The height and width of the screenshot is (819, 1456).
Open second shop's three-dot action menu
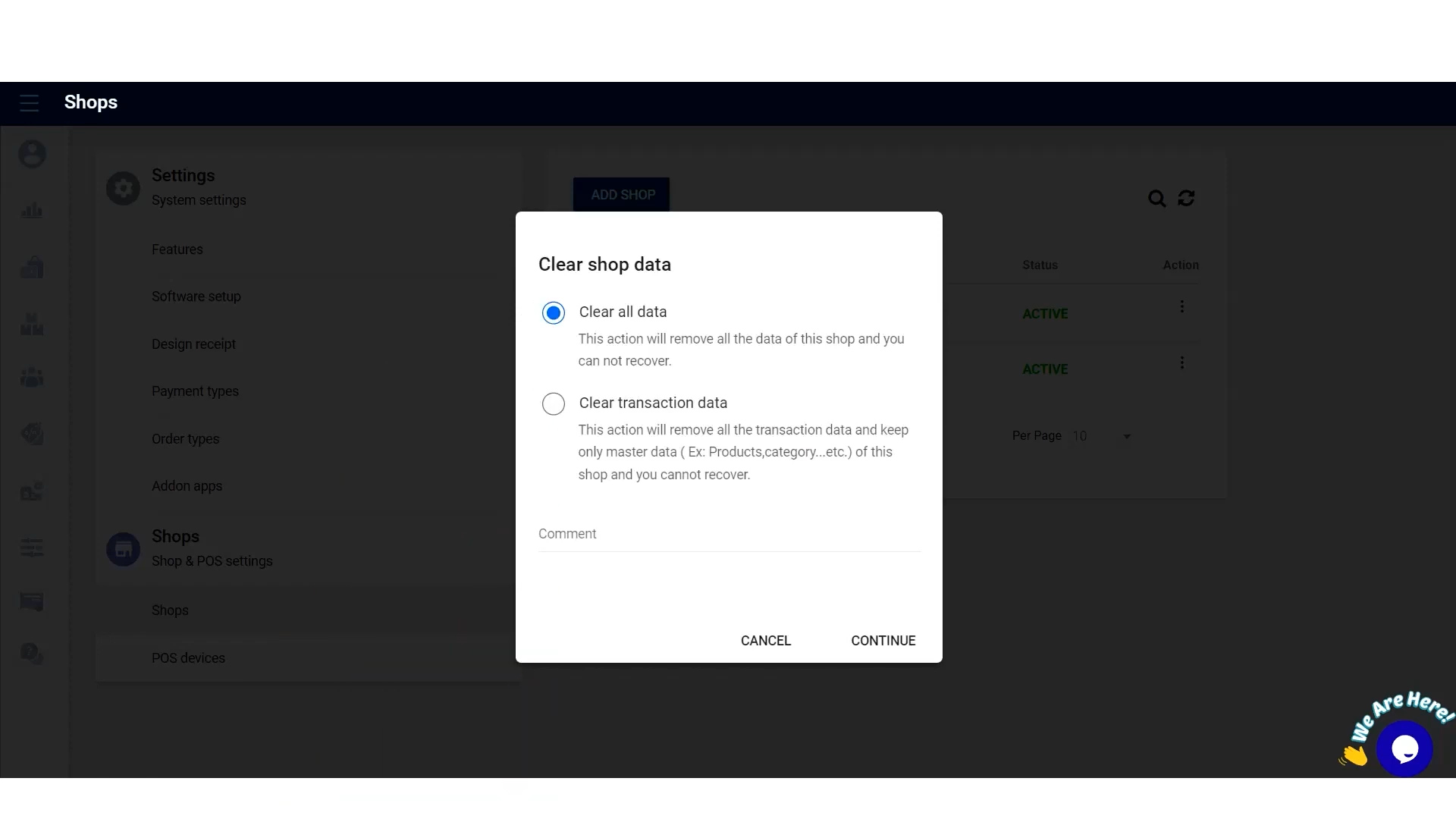coord(1181,363)
